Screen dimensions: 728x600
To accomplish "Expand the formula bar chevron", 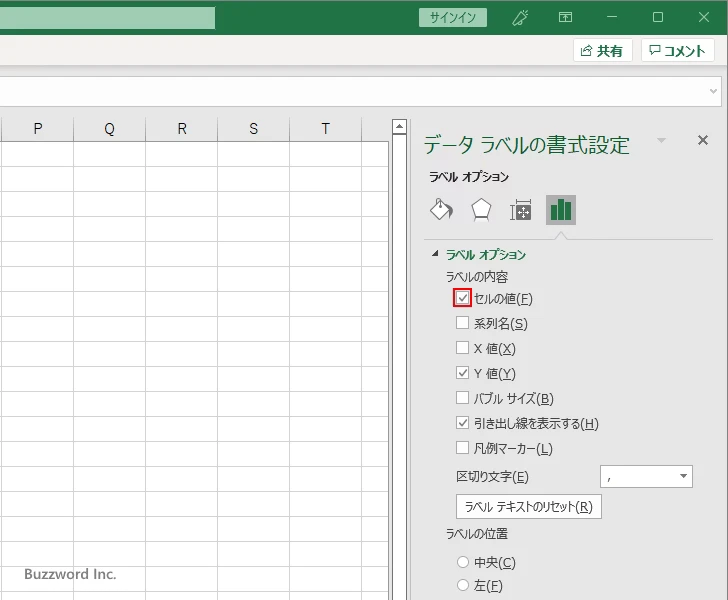I will (714, 91).
